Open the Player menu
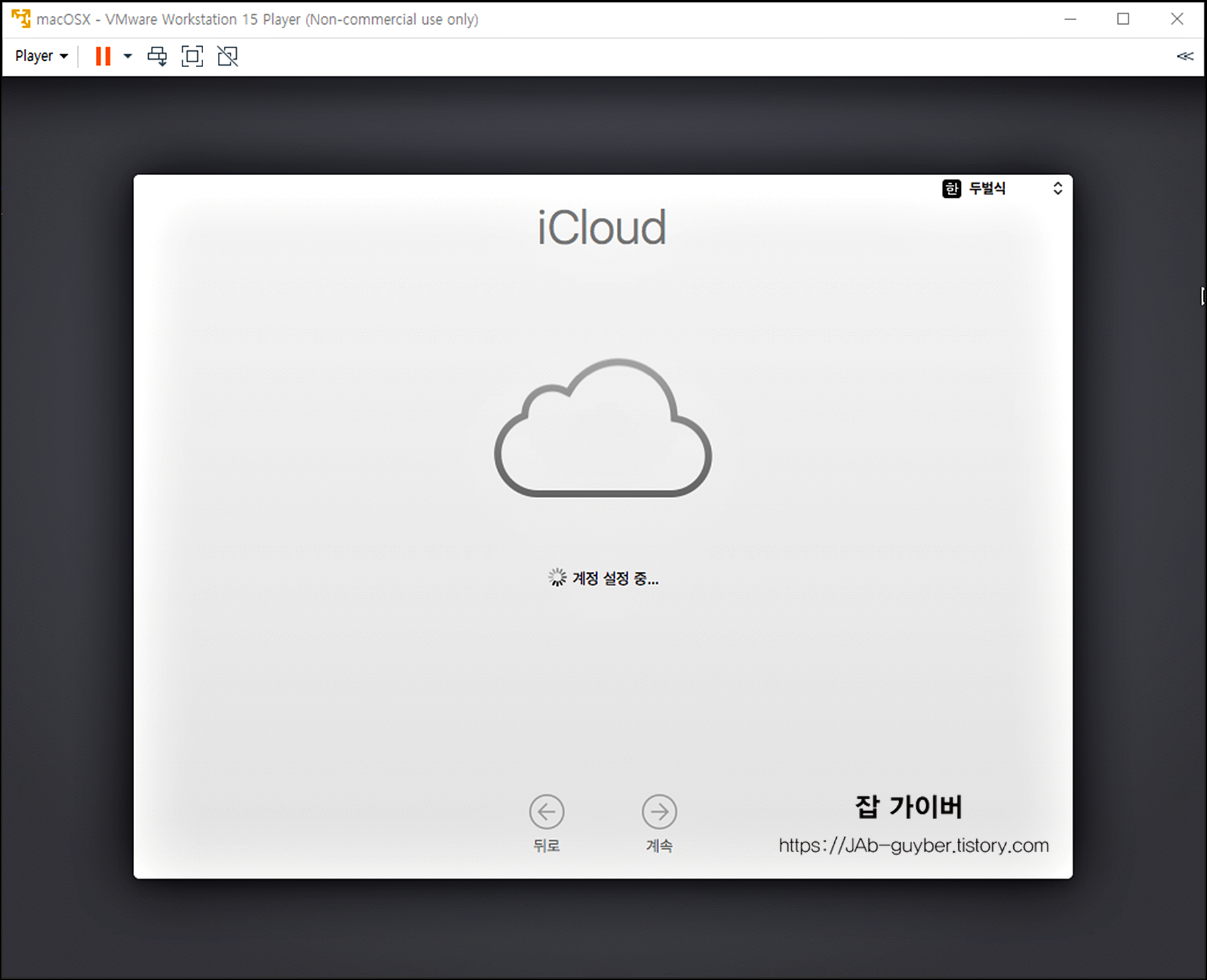This screenshot has height=980, width=1207. [42, 56]
